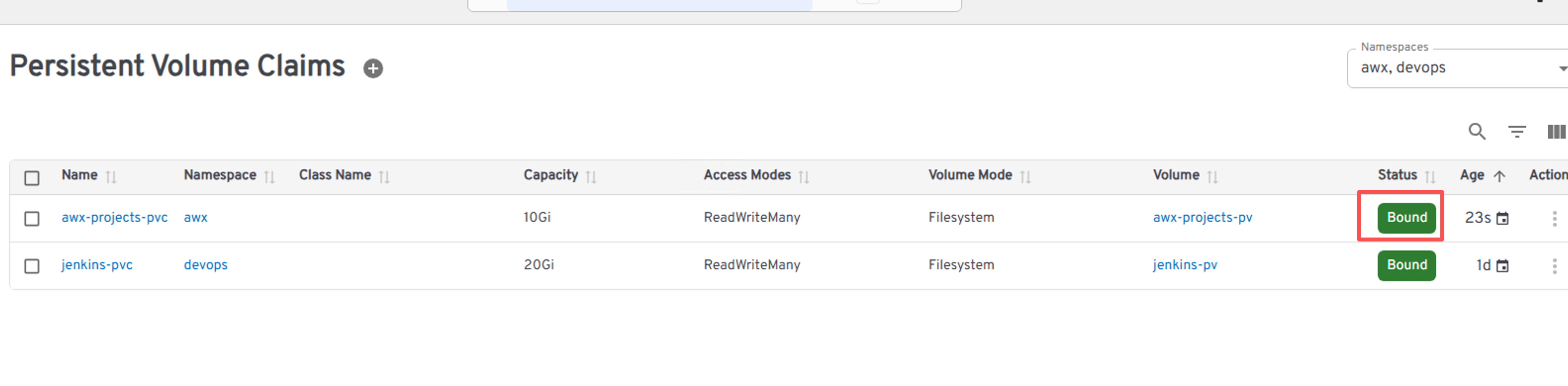
Task: Open the jenkins-pv volume link
Action: [1184, 265]
